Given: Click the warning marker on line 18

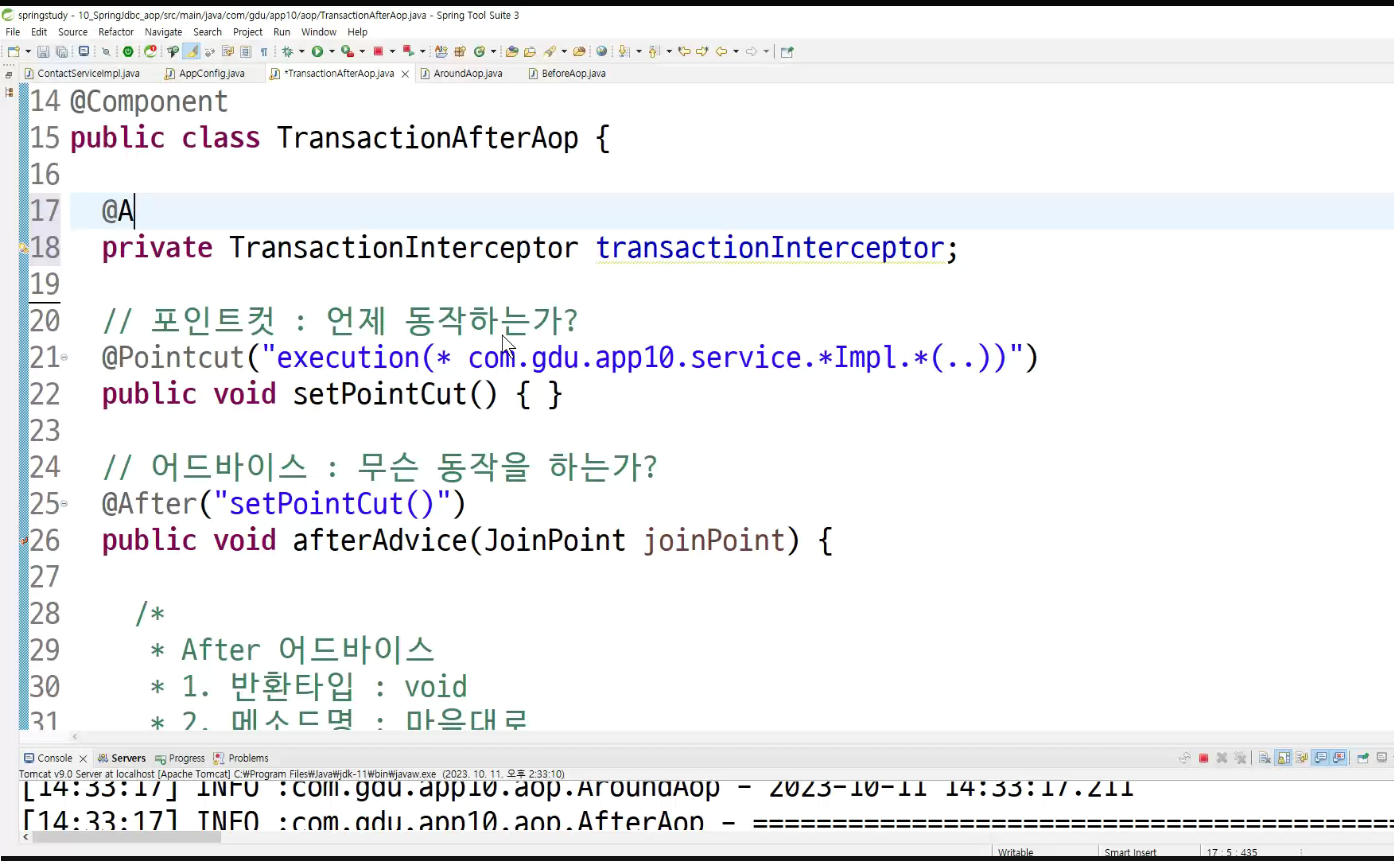Looking at the screenshot, I should (x=24, y=248).
